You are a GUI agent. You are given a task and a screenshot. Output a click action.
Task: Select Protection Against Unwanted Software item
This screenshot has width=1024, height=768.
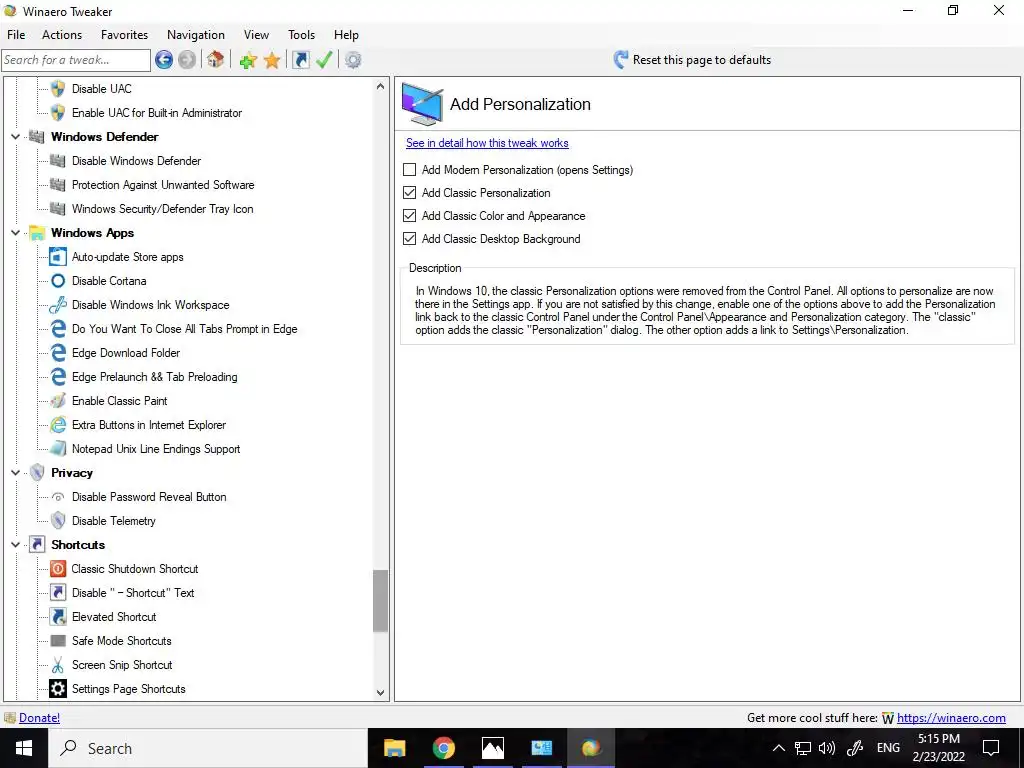coord(163,185)
